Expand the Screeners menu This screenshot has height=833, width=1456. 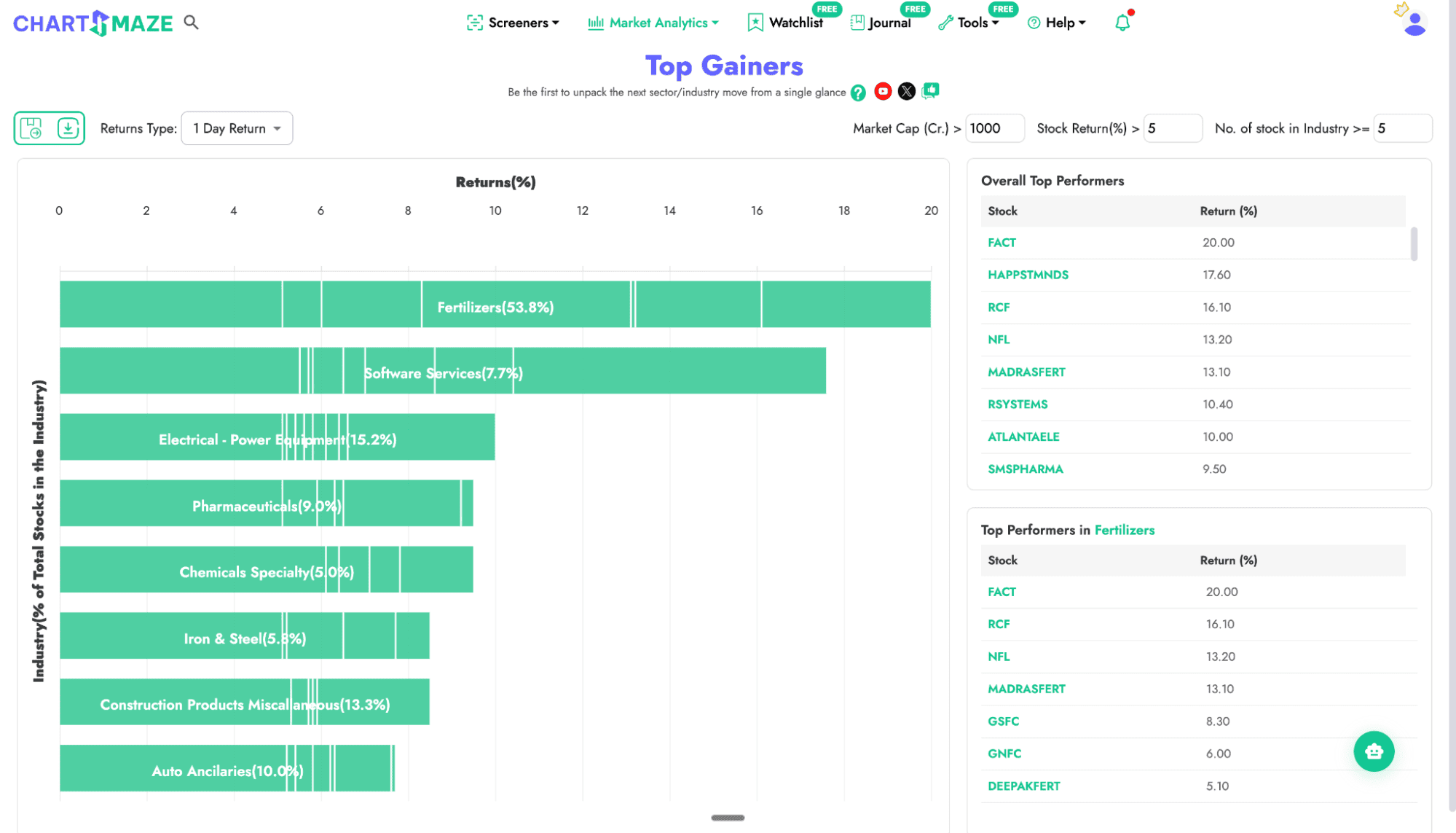(524, 23)
